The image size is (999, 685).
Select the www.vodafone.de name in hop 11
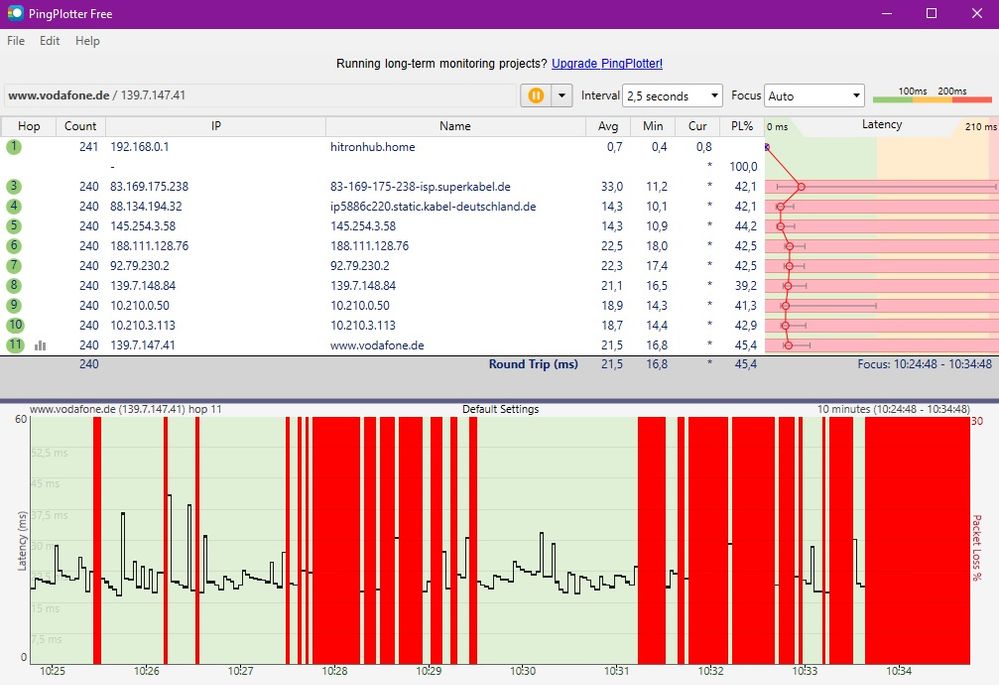pos(377,345)
